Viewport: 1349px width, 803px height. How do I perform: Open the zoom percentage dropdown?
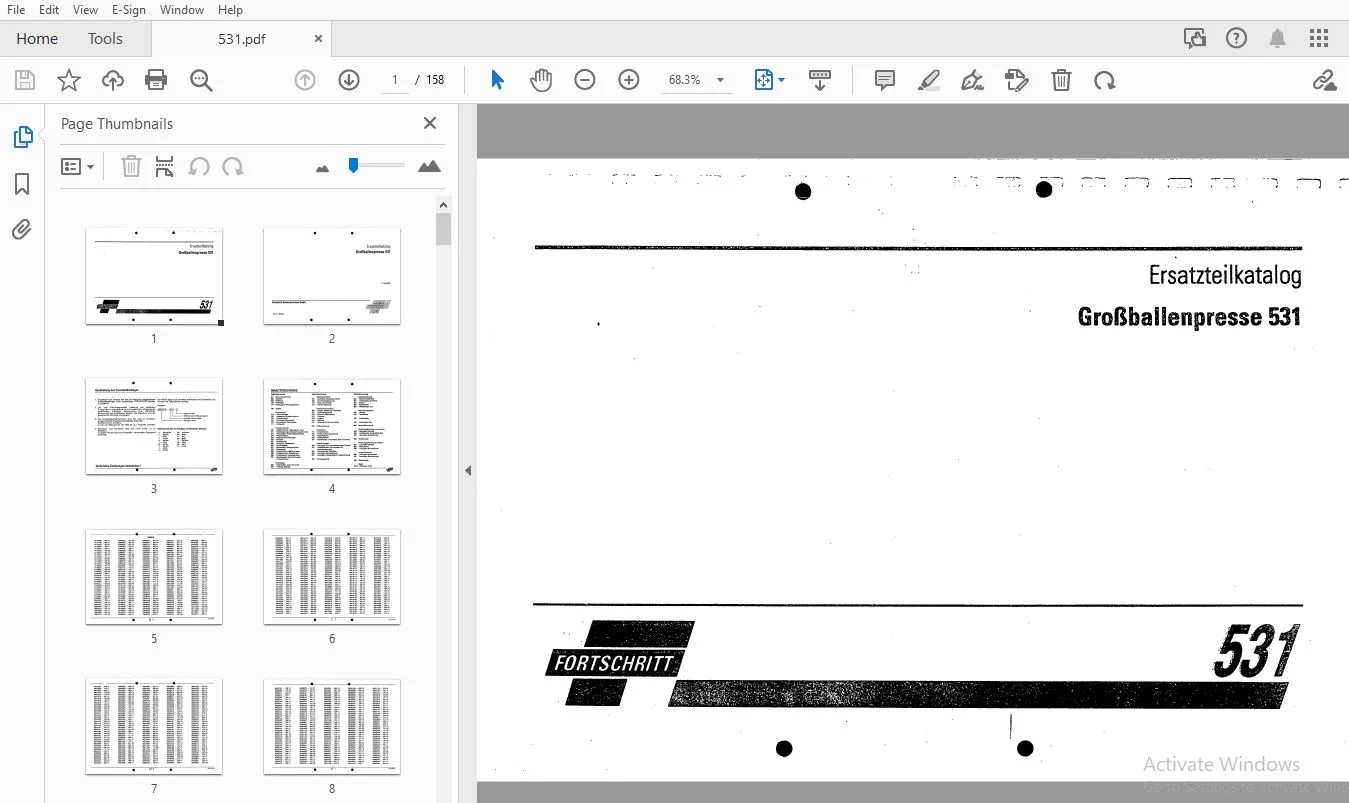(720, 80)
